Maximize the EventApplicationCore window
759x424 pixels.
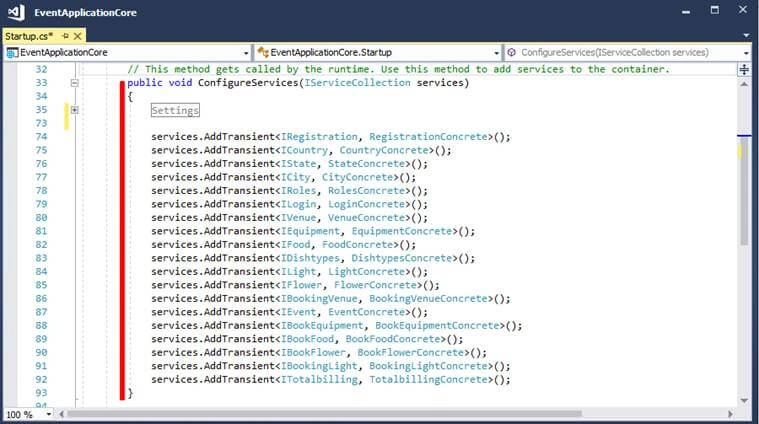tap(714, 10)
